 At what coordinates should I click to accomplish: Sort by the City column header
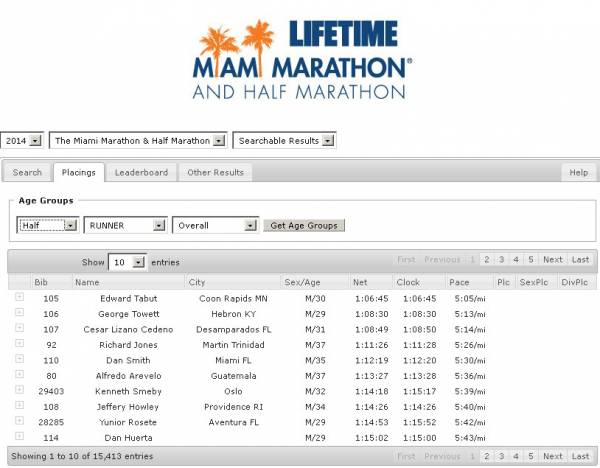(x=233, y=282)
